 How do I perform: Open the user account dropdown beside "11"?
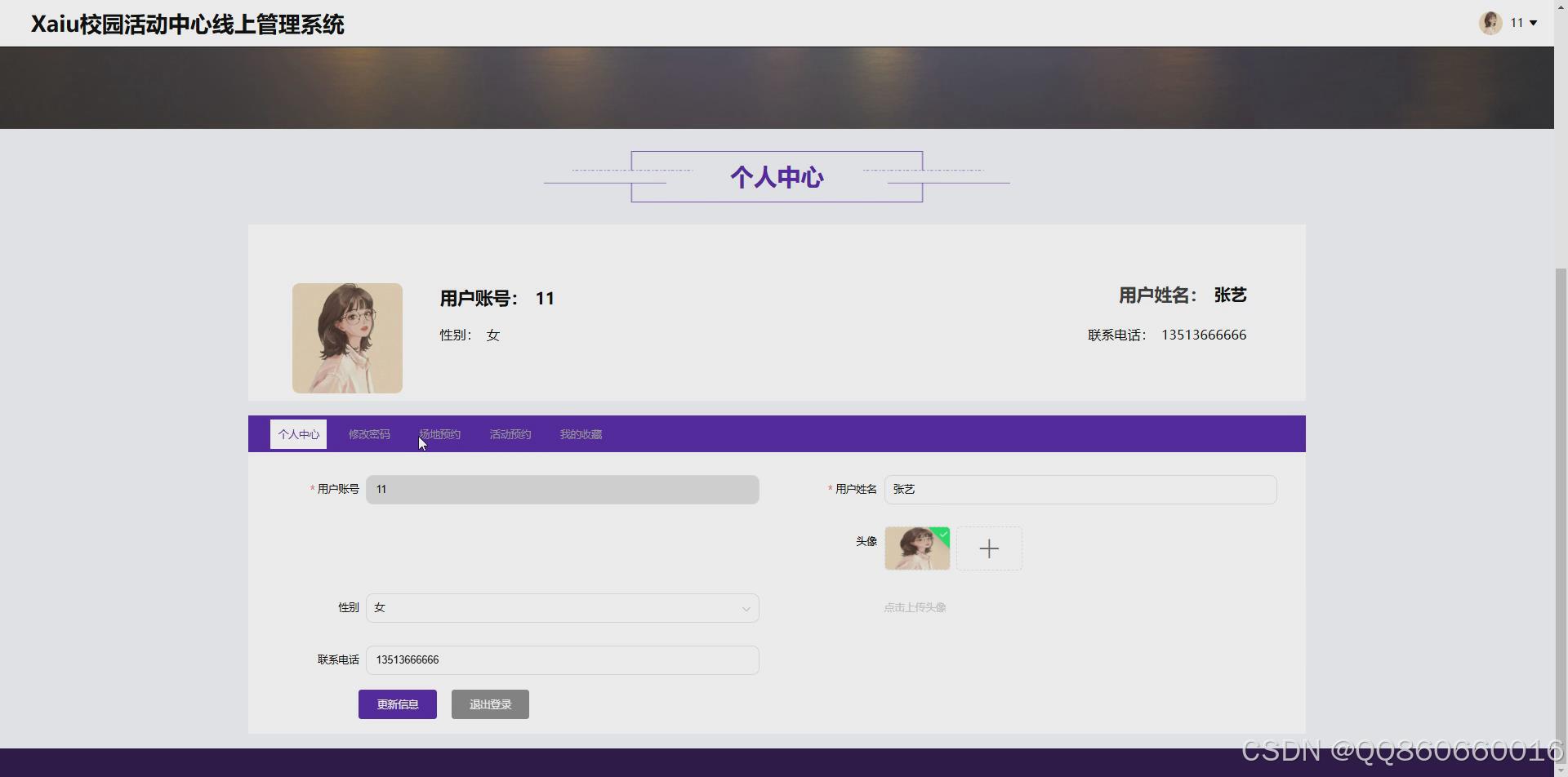[x=1531, y=23]
